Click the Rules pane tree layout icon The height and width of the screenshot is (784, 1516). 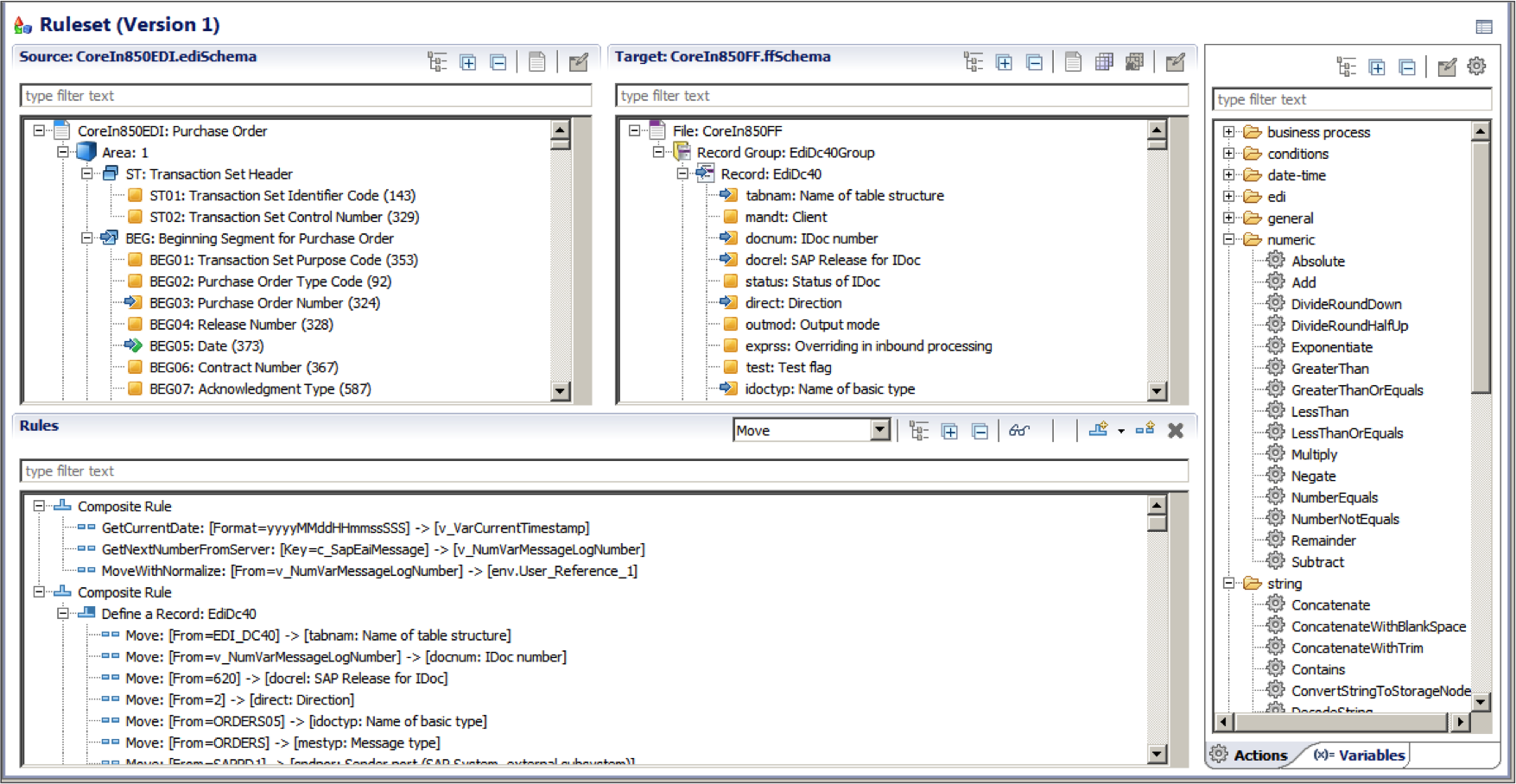click(x=919, y=431)
